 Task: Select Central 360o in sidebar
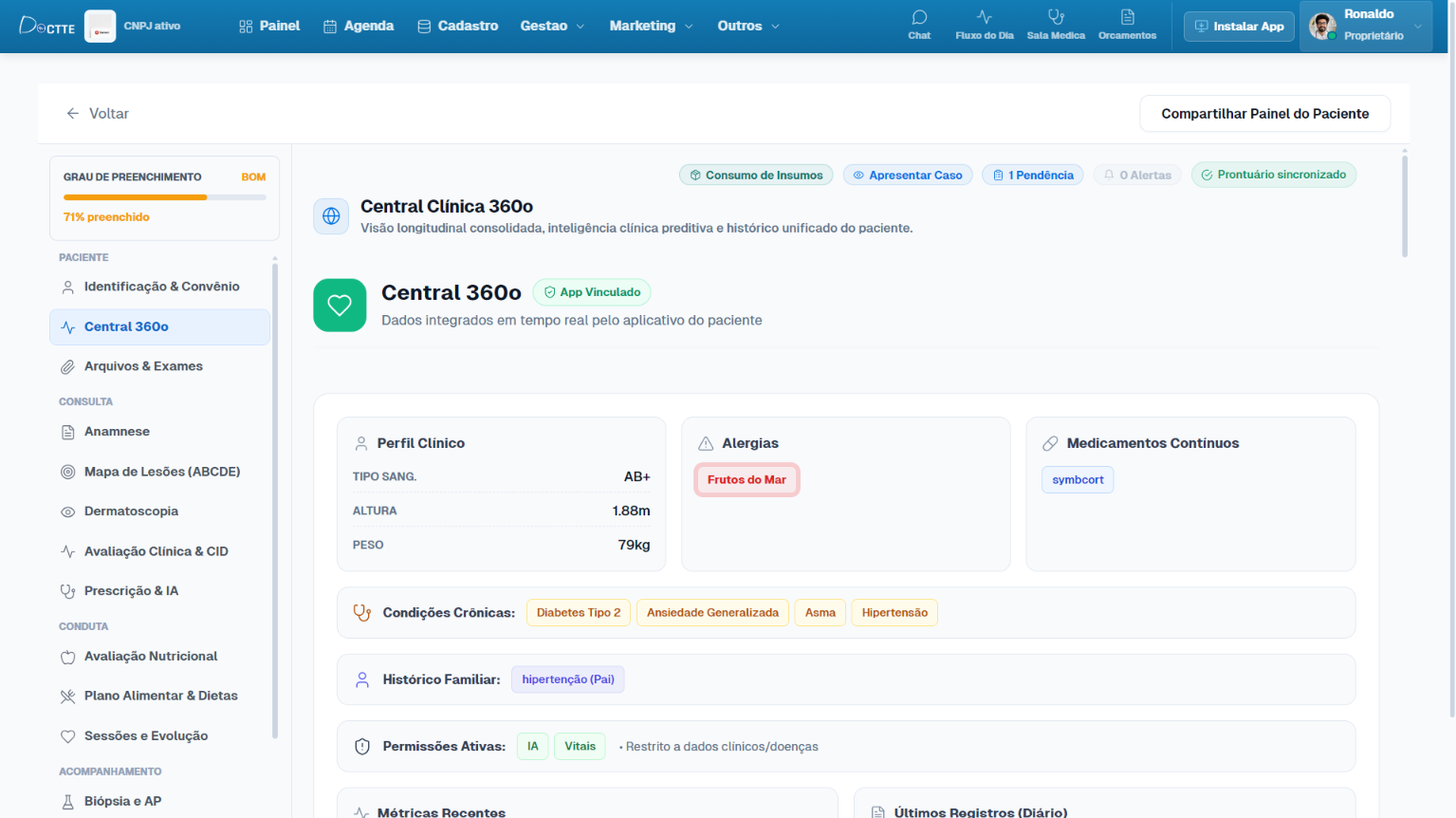[x=159, y=326]
